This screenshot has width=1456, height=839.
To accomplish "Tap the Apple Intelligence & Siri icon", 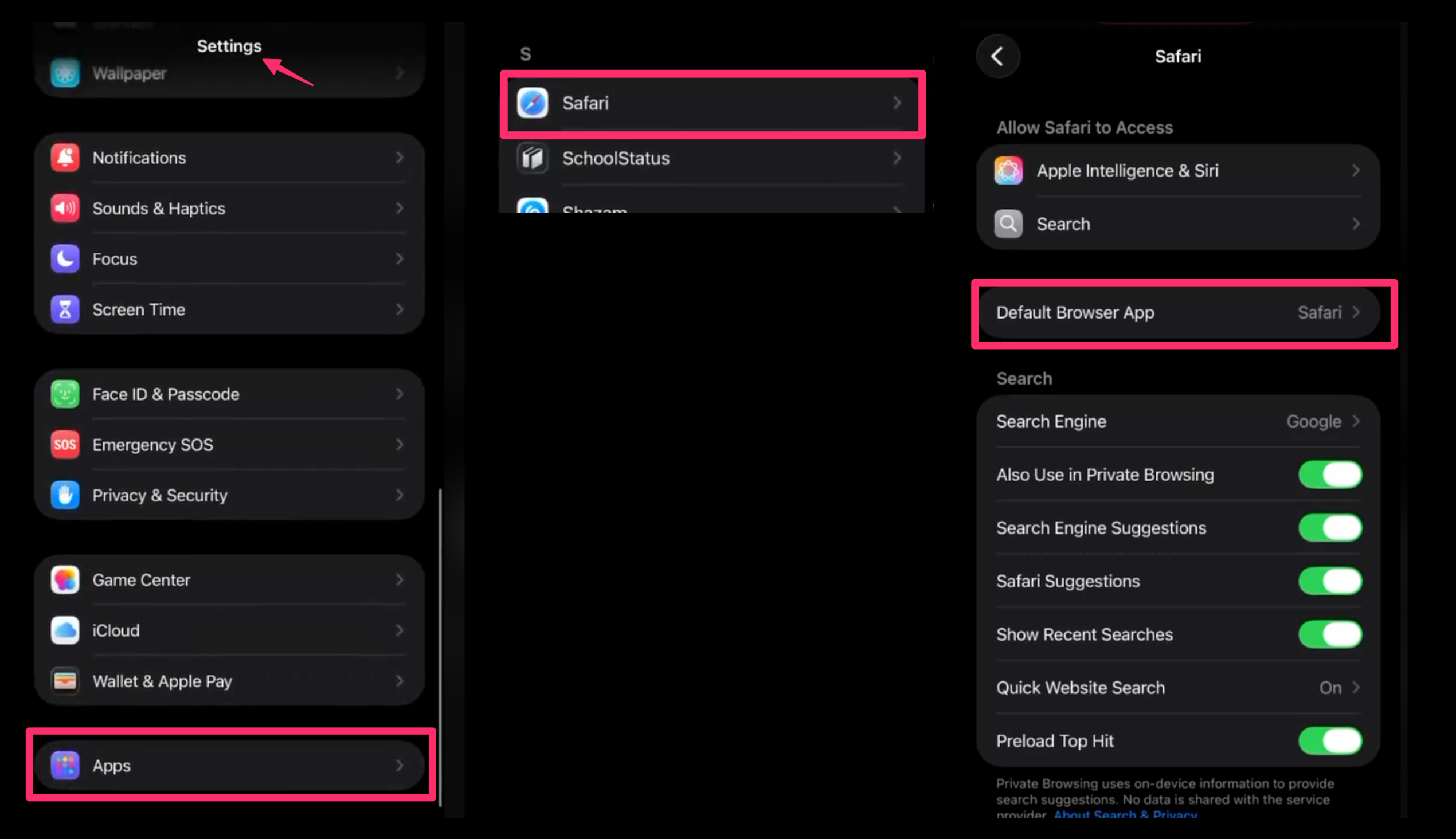I will coord(1009,171).
